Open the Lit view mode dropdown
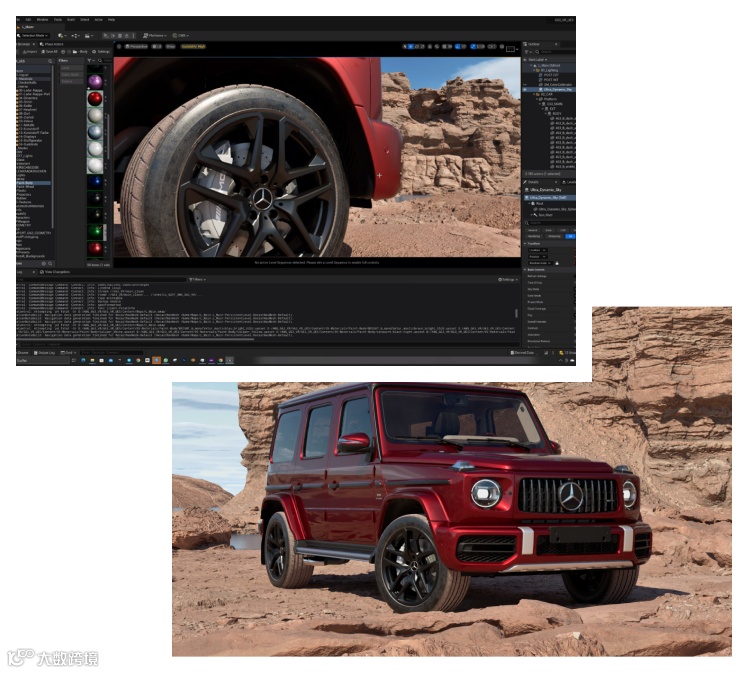The width and height of the screenshot is (748, 673). pos(157,47)
